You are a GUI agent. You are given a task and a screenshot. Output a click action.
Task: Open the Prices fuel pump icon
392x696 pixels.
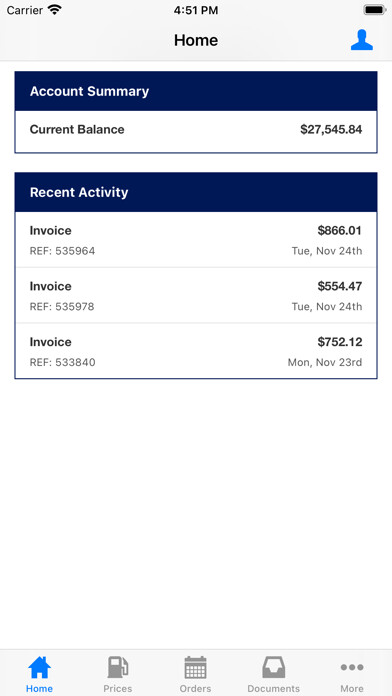(x=118, y=667)
